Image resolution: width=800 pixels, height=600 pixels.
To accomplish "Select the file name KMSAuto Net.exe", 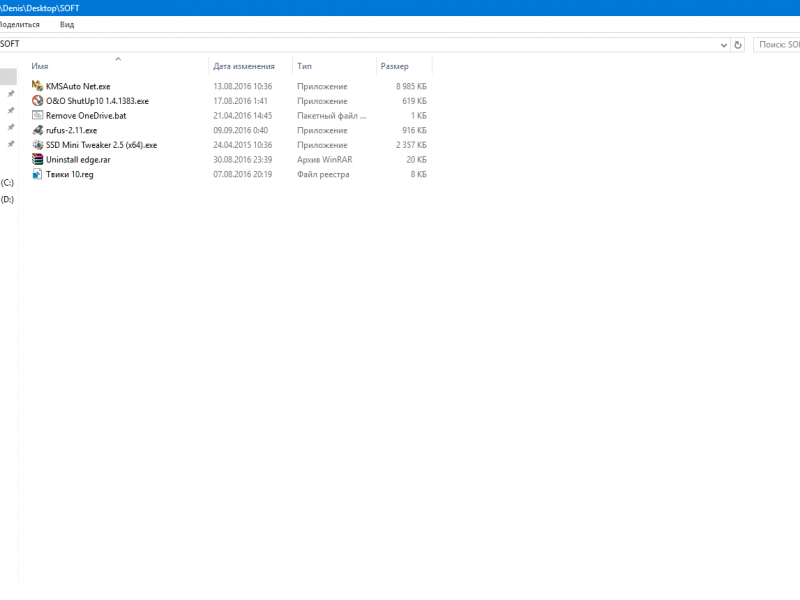I will pyautogui.click(x=78, y=86).
